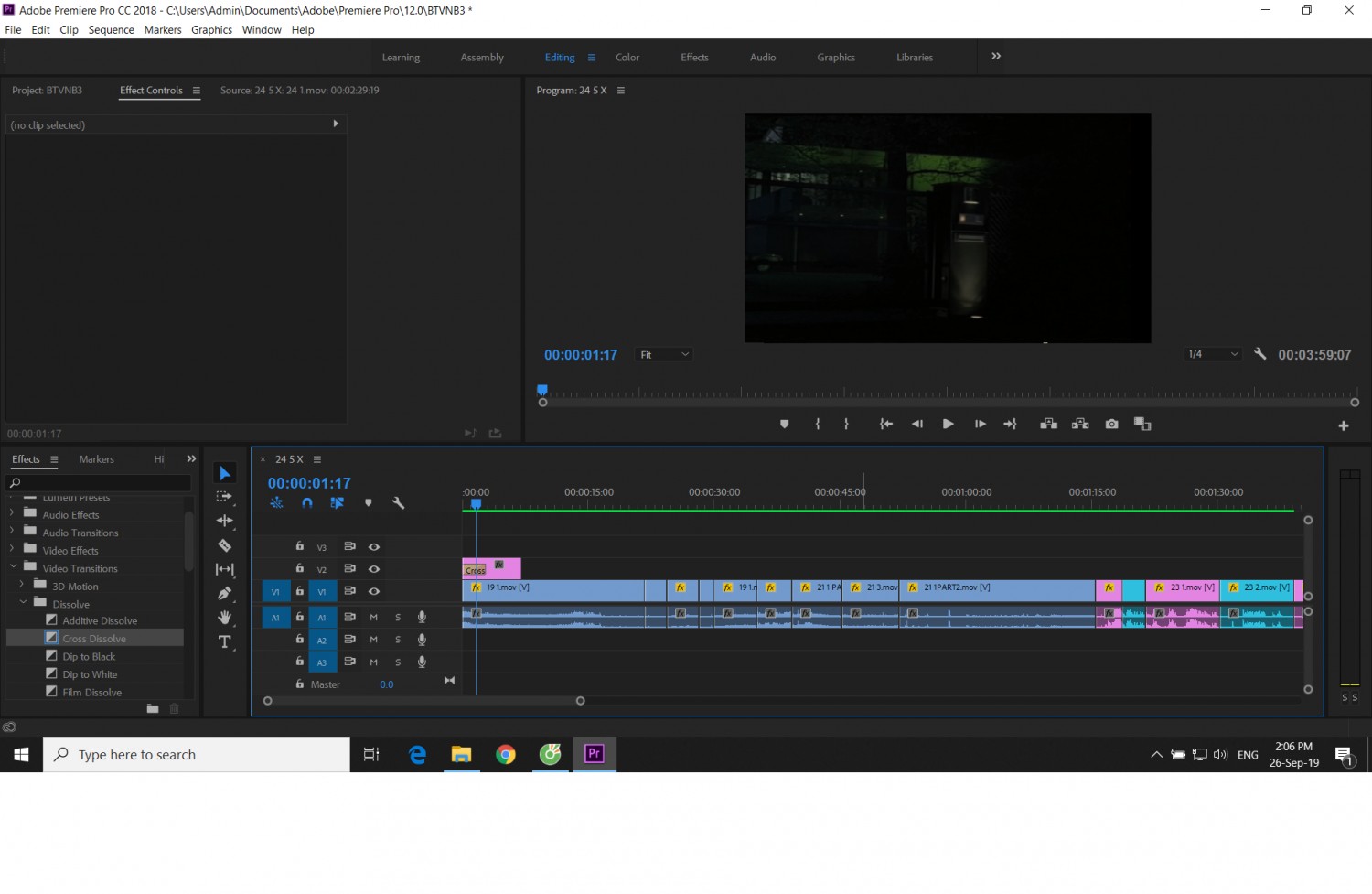
Task: Select the Ripple Edit tool
Action: tap(224, 521)
